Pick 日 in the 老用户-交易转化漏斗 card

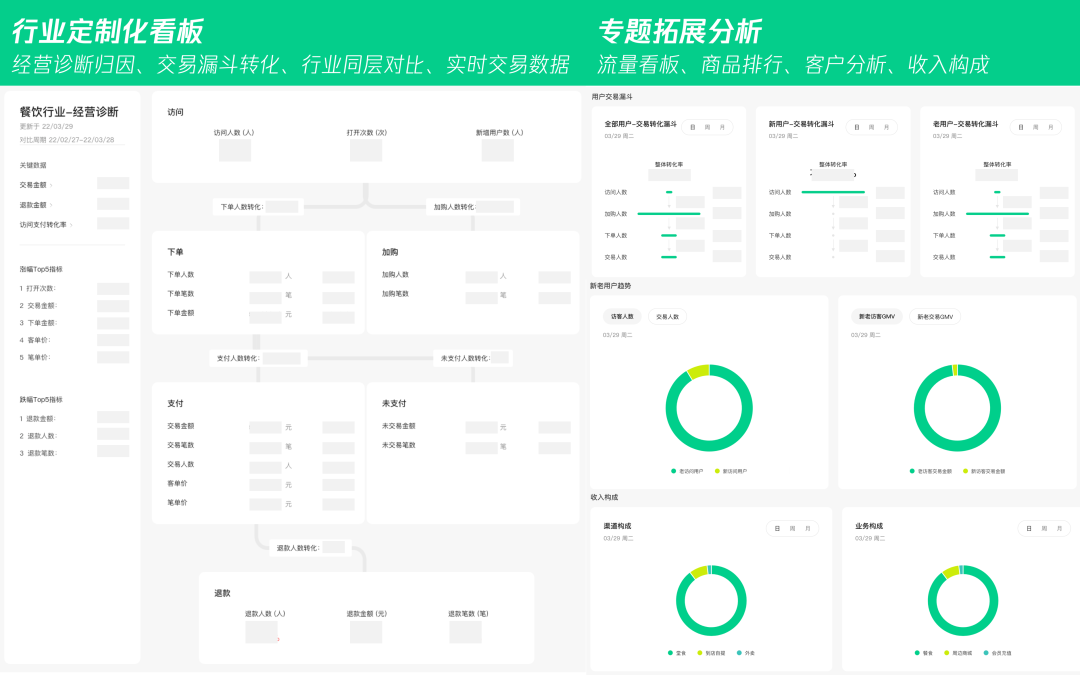coord(1021,127)
